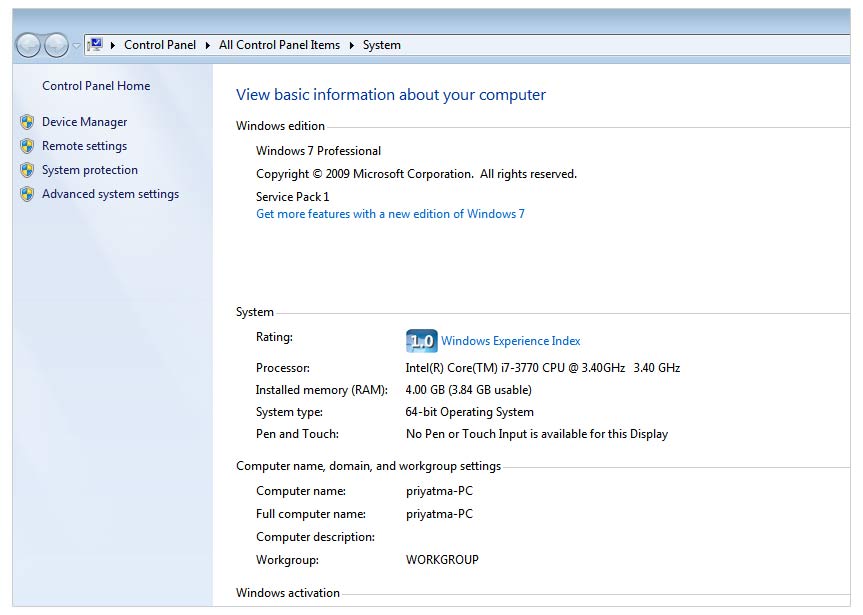Click the 64-bit Operating System value
863x615 pixels.
coord(469,412)
